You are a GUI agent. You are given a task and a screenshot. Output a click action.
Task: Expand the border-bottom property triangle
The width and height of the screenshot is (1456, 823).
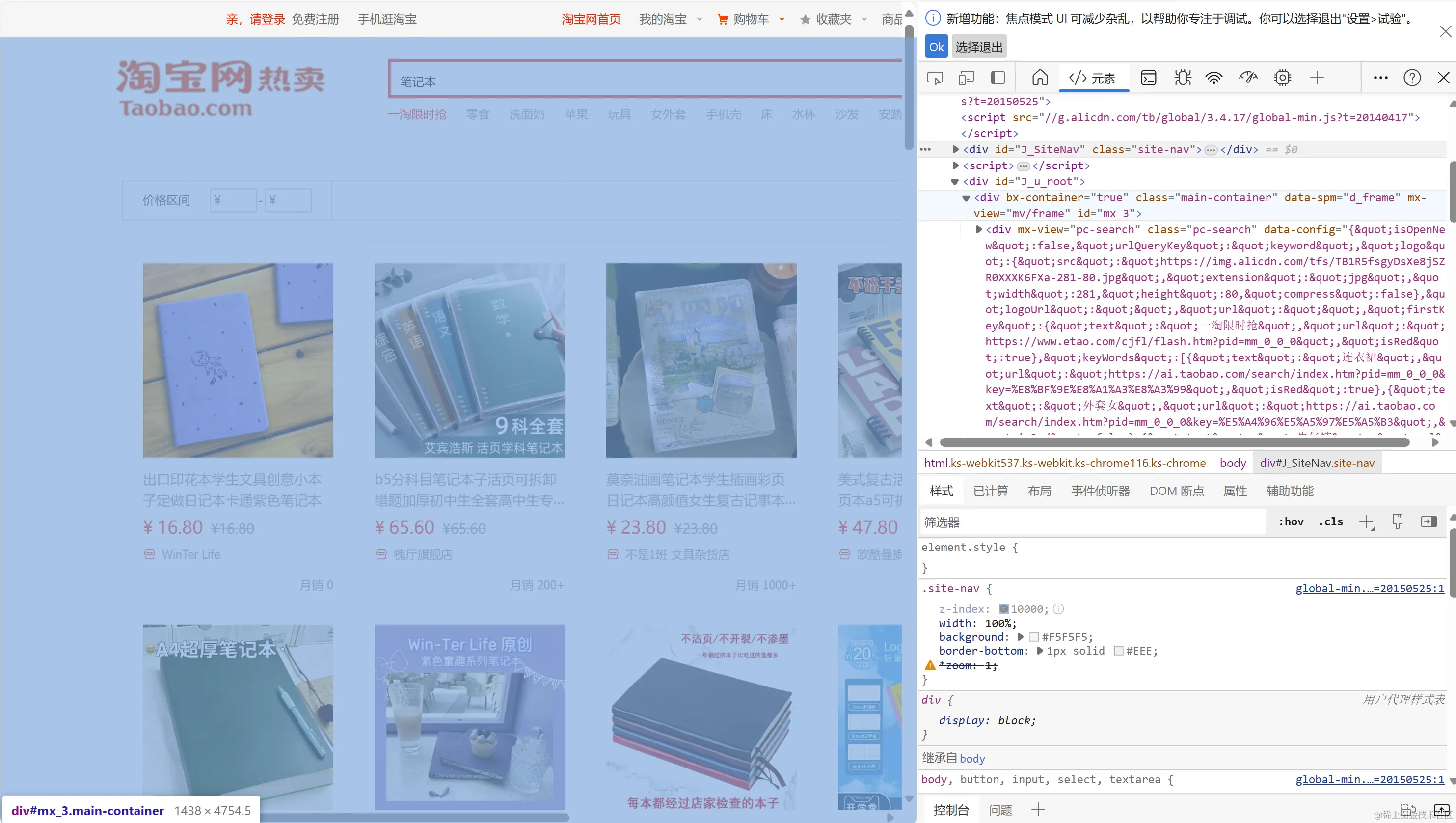pos(1040,651)
